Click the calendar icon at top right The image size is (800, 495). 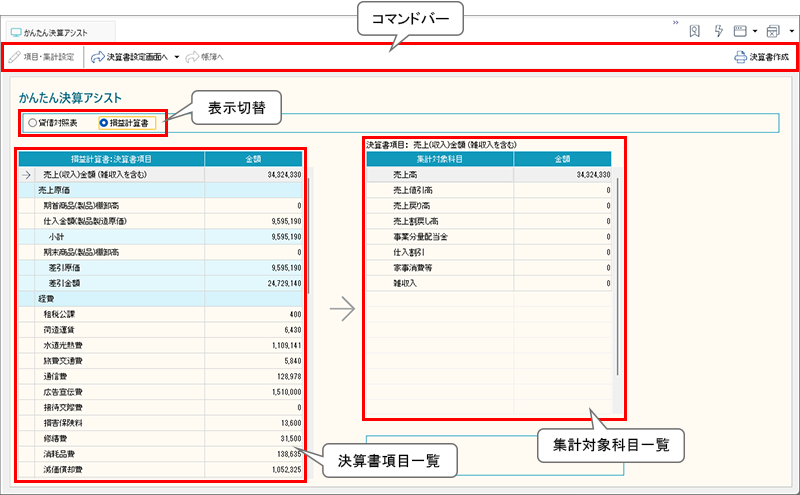(774, 31)
